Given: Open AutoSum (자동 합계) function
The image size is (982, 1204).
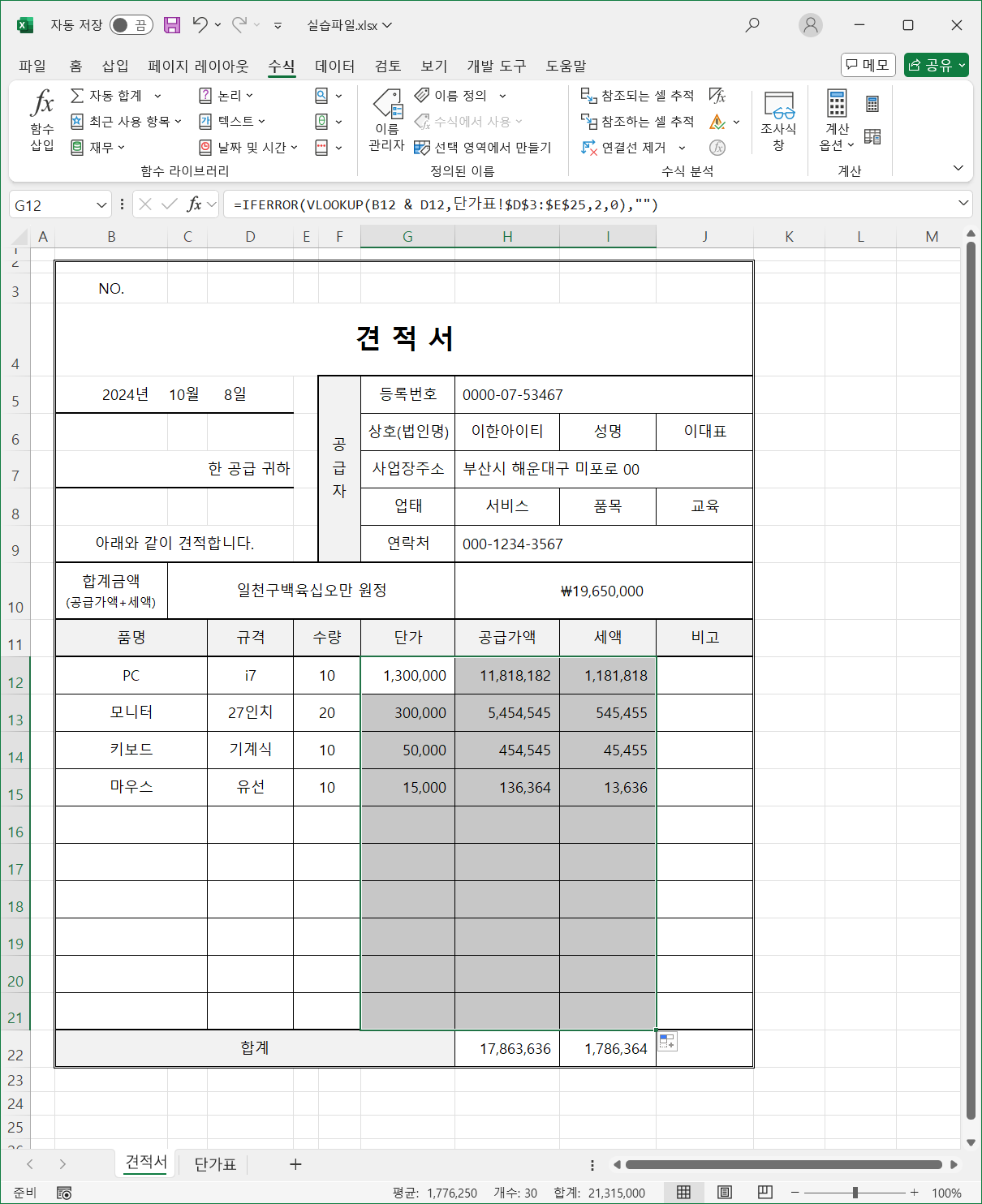Looking at the screenshot, I should coord(115,96).
